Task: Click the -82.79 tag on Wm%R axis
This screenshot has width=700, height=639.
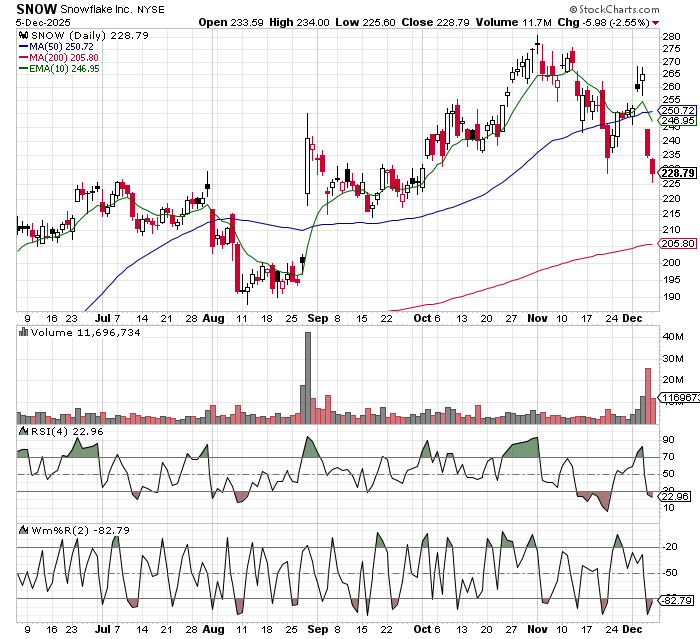Action: [677, 601]
